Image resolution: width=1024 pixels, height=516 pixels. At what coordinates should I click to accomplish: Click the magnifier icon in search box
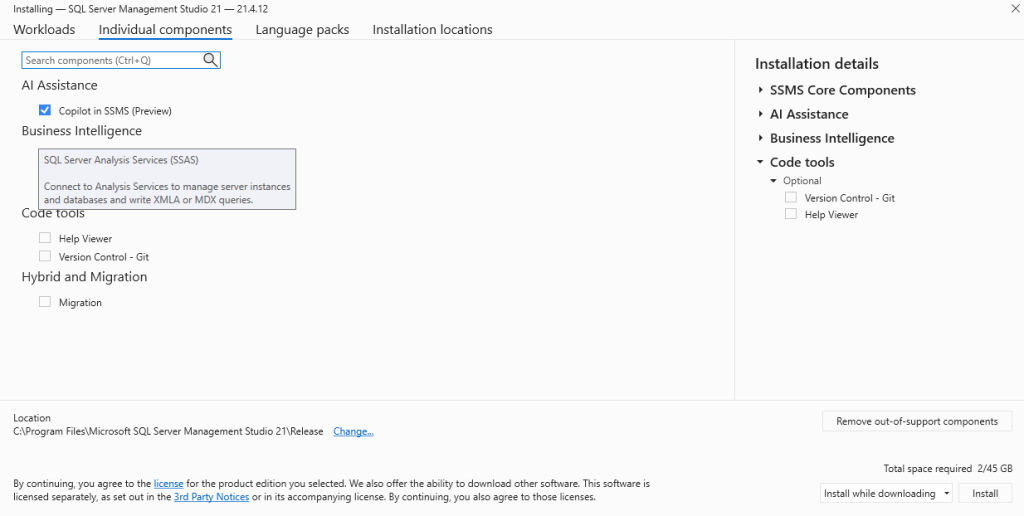210,60
